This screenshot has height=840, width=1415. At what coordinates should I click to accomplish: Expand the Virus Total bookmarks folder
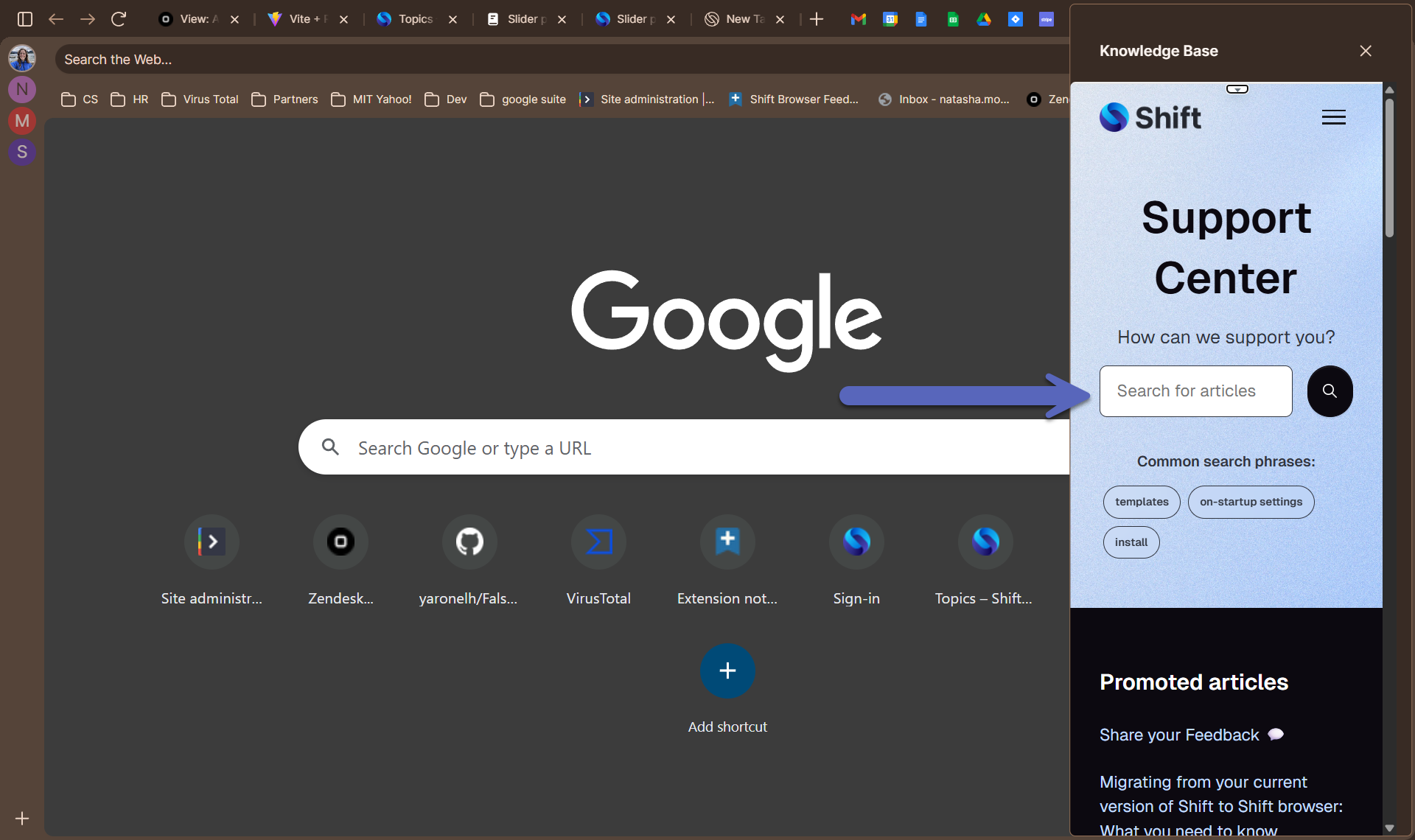tap(200, 99)
